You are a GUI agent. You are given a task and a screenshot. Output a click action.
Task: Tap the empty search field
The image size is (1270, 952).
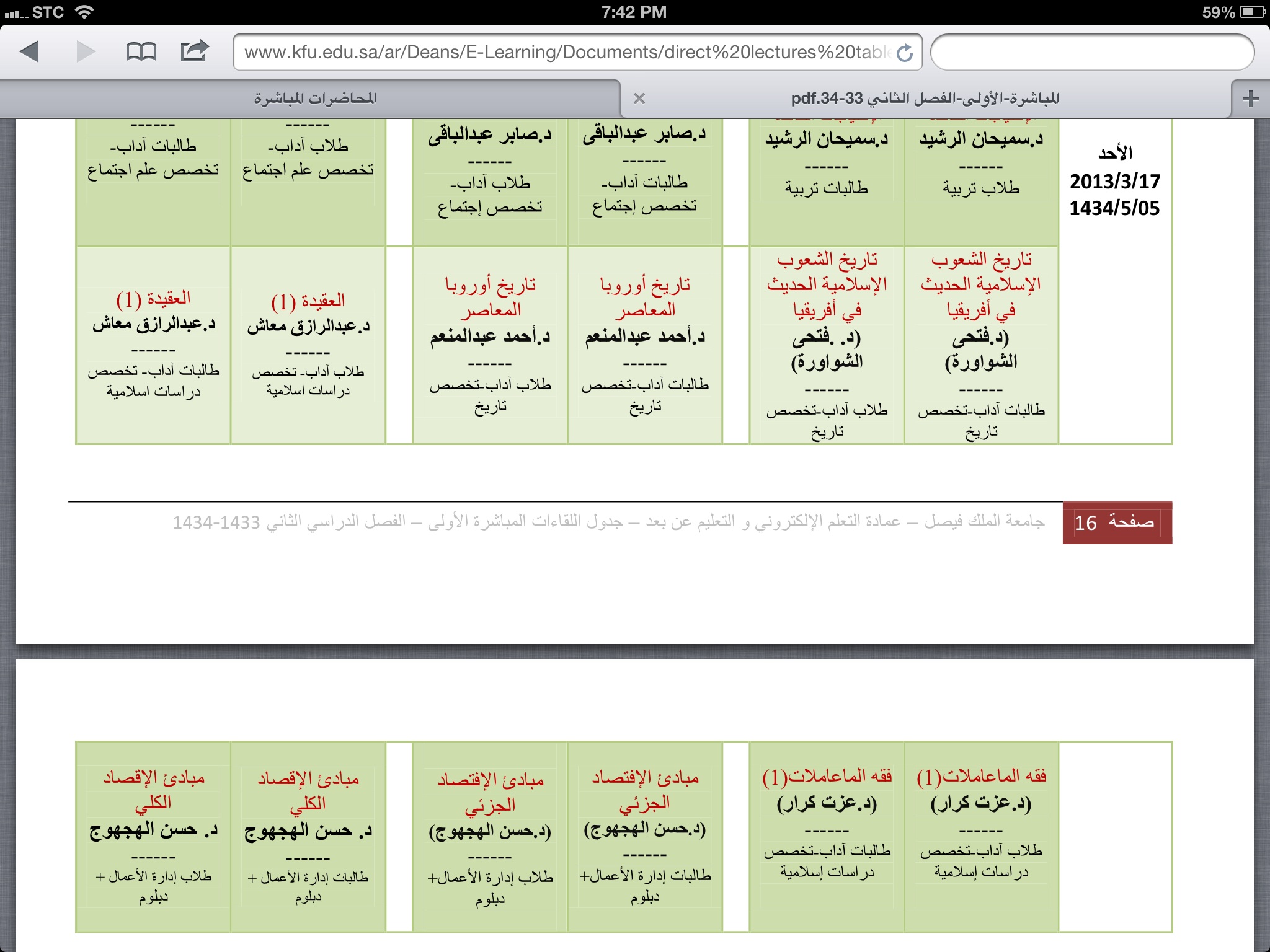(1092, 52)
